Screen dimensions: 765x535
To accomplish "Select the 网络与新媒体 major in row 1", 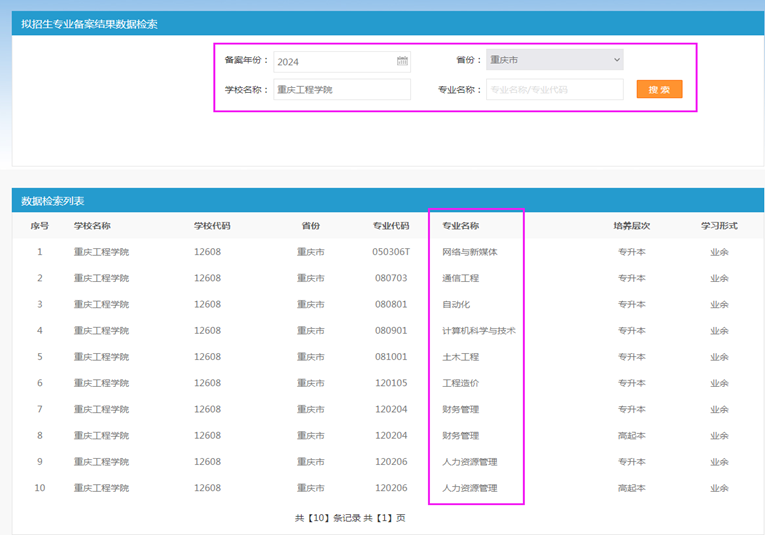I will point(470,252).
